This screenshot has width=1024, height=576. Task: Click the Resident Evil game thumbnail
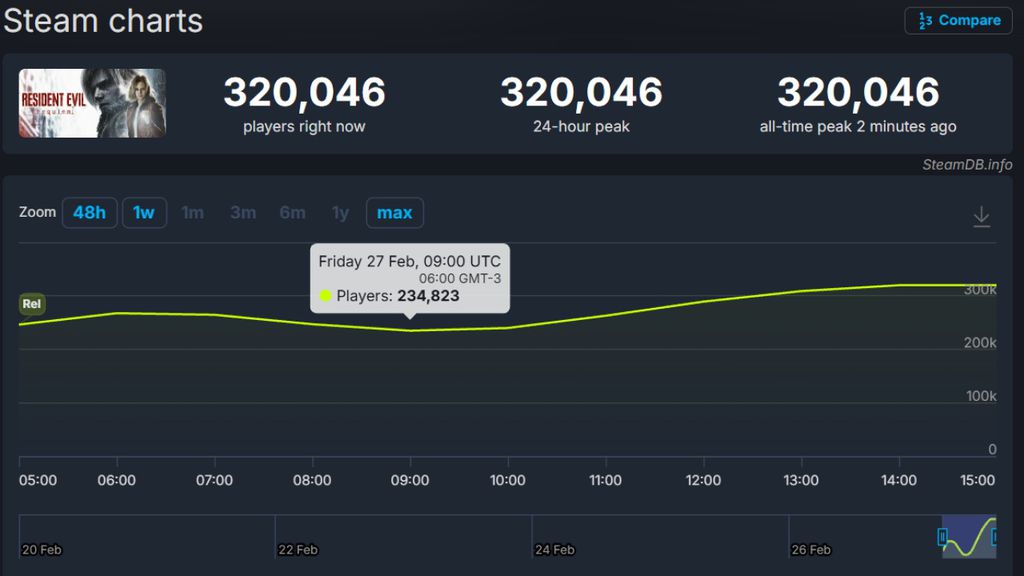[92, 103]
